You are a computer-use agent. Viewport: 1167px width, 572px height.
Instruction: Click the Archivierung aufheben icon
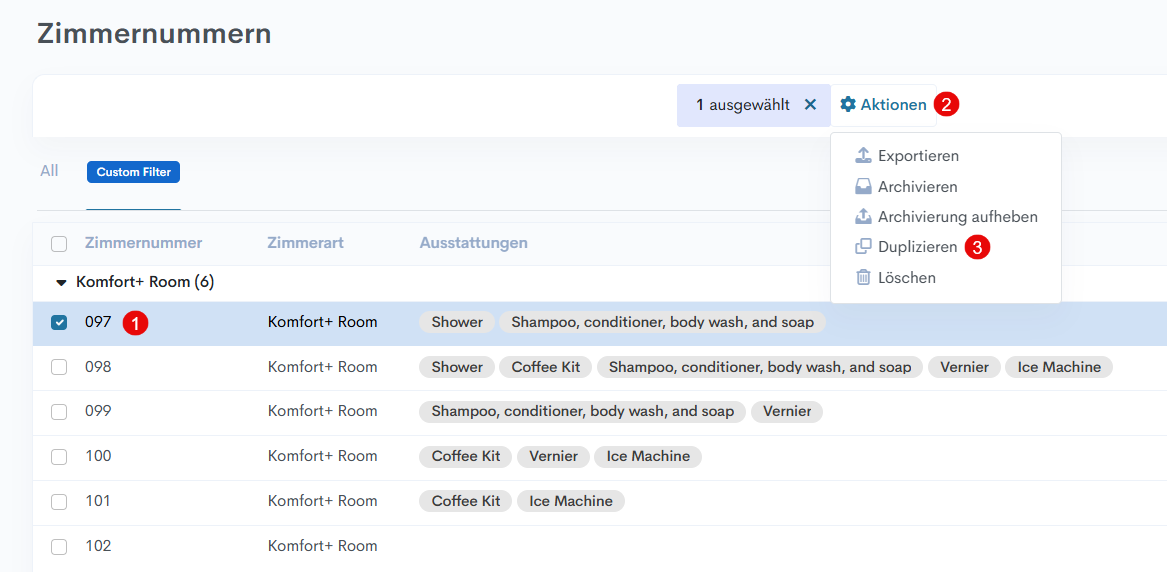(x=863, y=217)
